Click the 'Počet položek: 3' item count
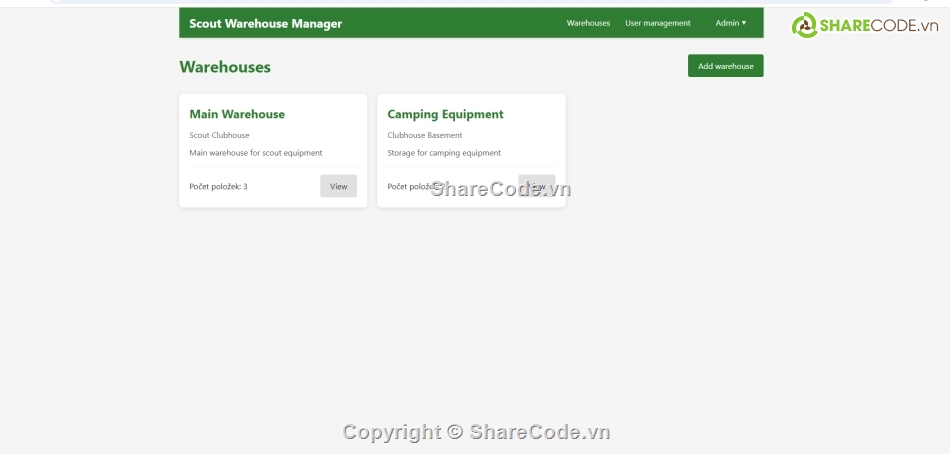Image resolution: width=950 pixels, height=454 pixels. [x=218, y=186]
